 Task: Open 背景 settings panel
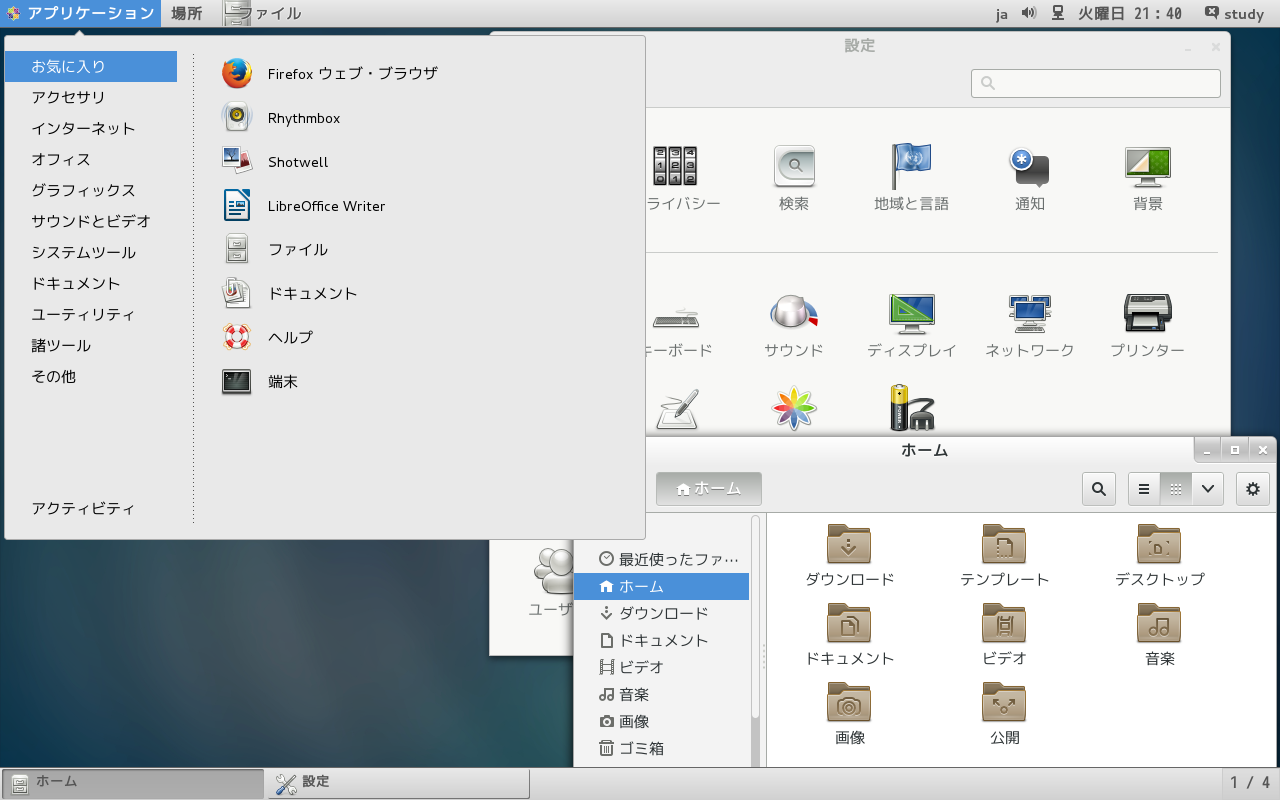(1148, 178)
